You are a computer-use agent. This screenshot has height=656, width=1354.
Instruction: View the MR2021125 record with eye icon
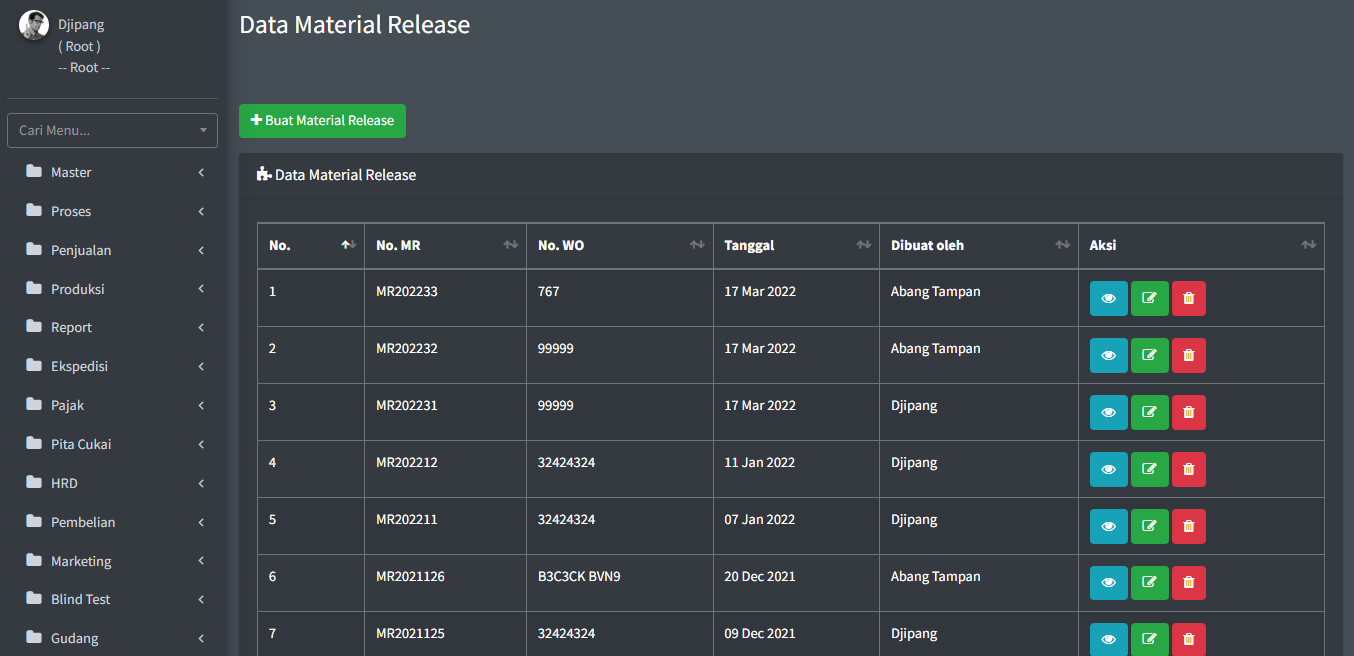pyautogui.click(x=1108, y=640)
